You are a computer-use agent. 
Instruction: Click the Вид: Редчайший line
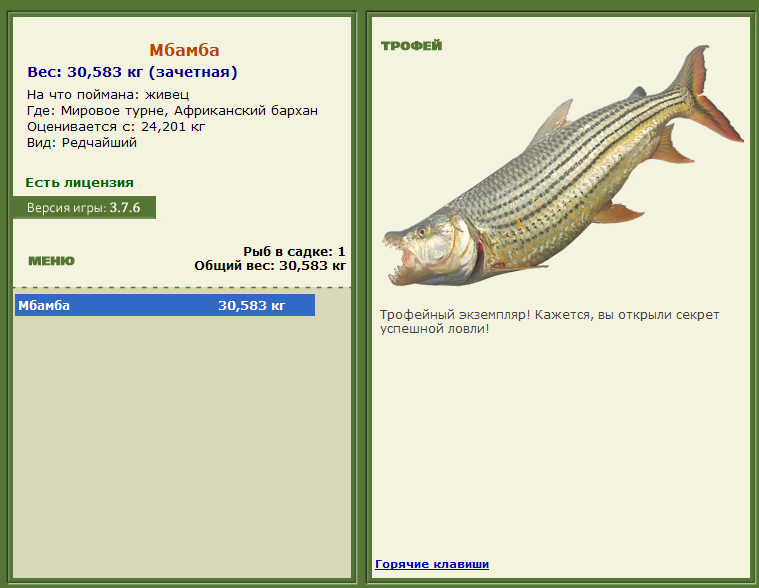point(82,143)
